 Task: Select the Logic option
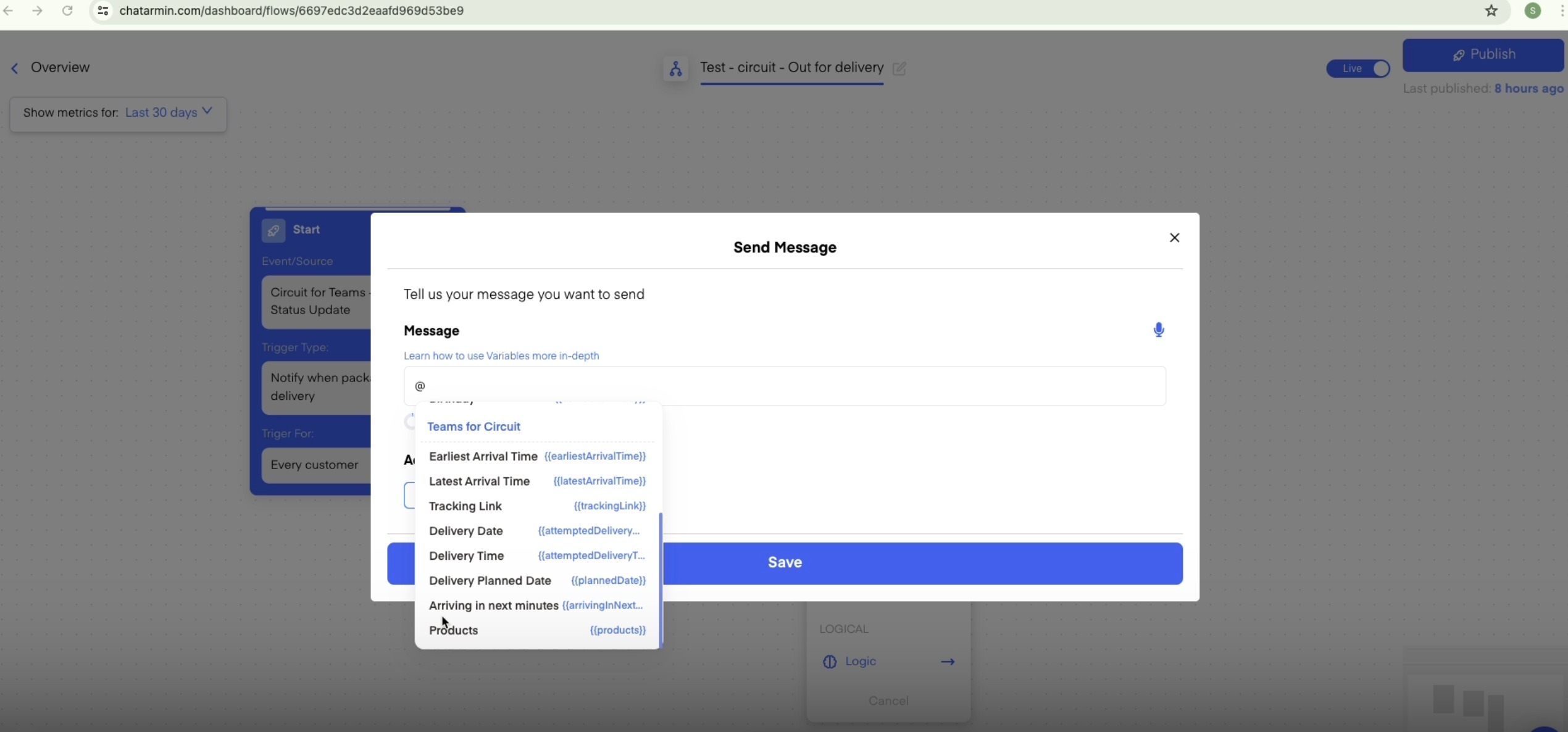[x=888, y=662]
